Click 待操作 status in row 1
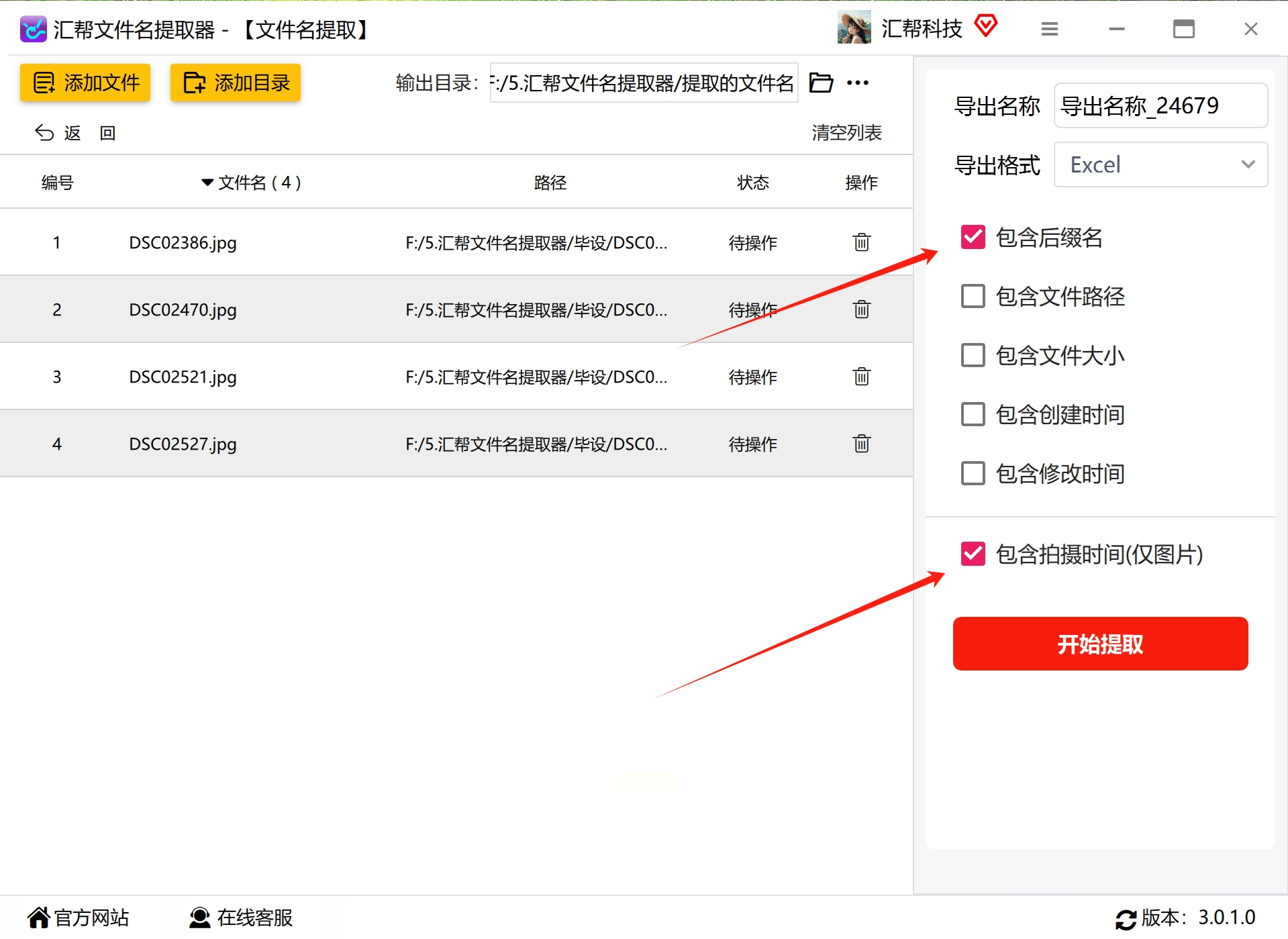 pyautogui.click(x=753, y=242)
